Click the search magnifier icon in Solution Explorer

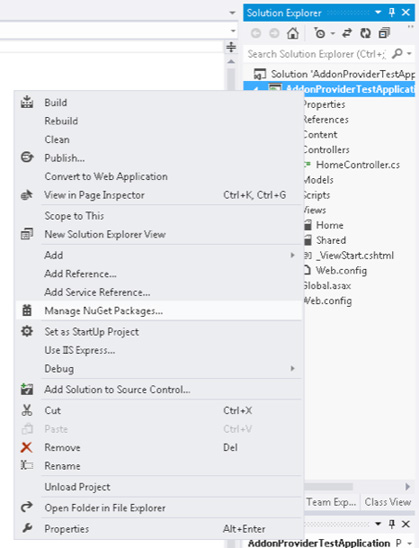(397, 54)
